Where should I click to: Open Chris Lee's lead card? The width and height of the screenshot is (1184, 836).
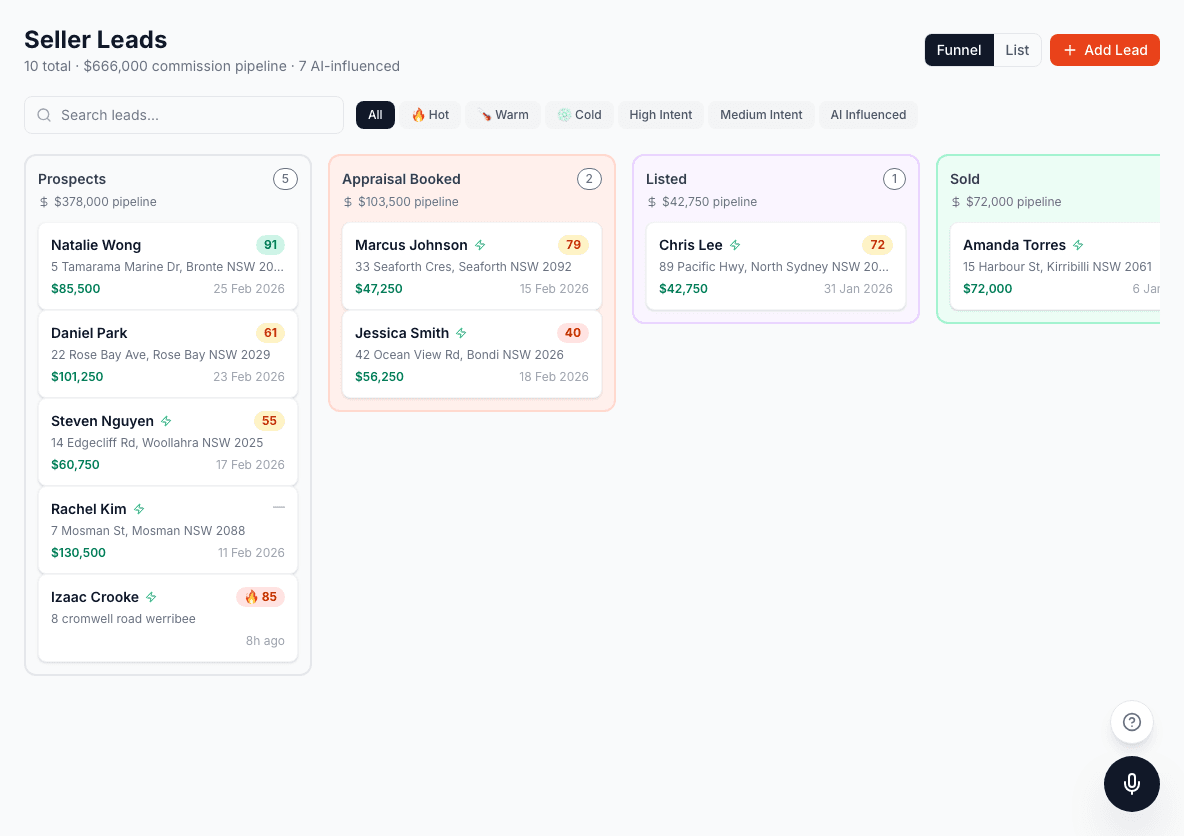776,266
